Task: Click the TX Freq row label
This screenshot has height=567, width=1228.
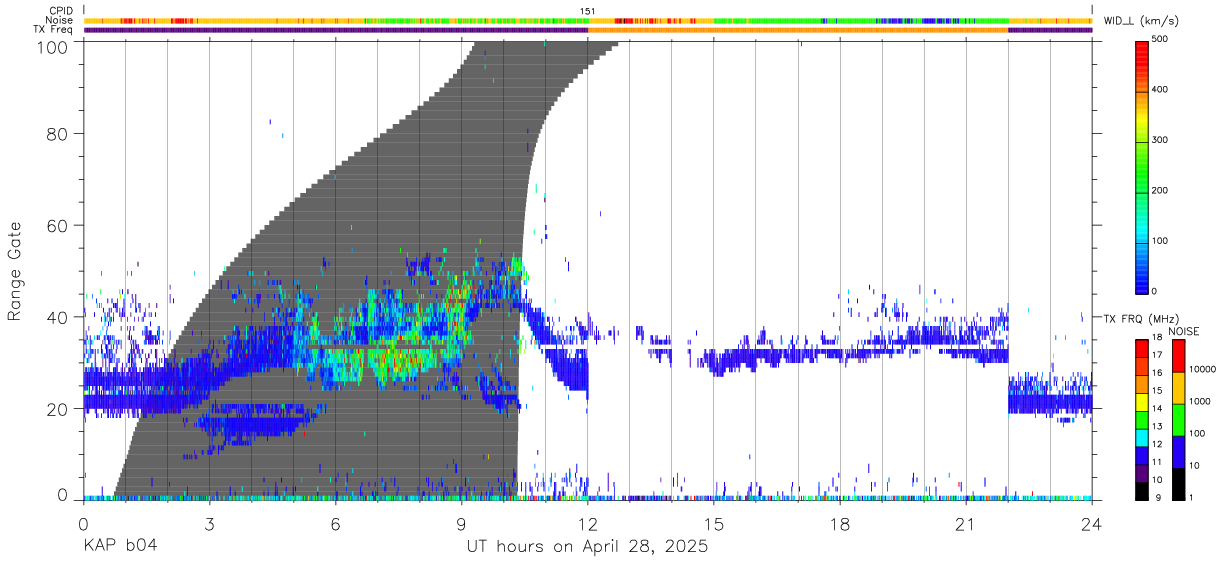Action: click(53, 30)
